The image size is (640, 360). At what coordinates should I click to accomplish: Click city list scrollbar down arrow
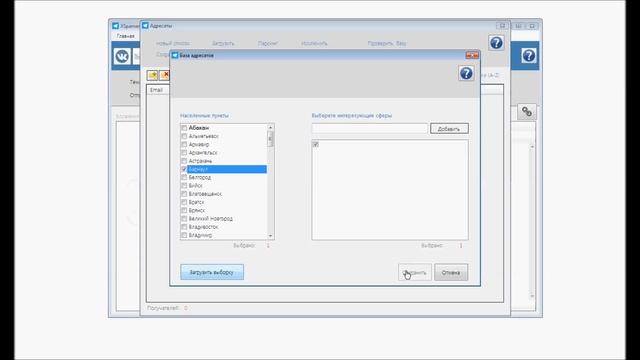click(x=270, y=236)
